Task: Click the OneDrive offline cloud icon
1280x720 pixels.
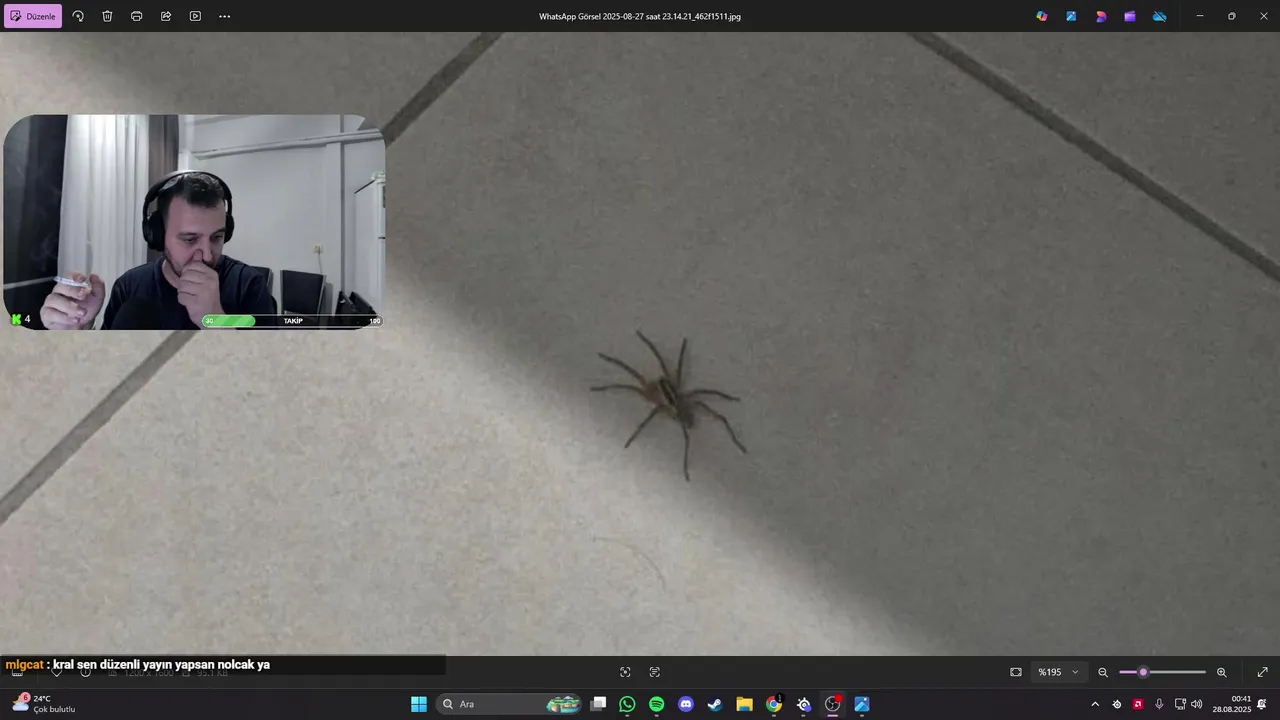Action: pos(1160,16)
